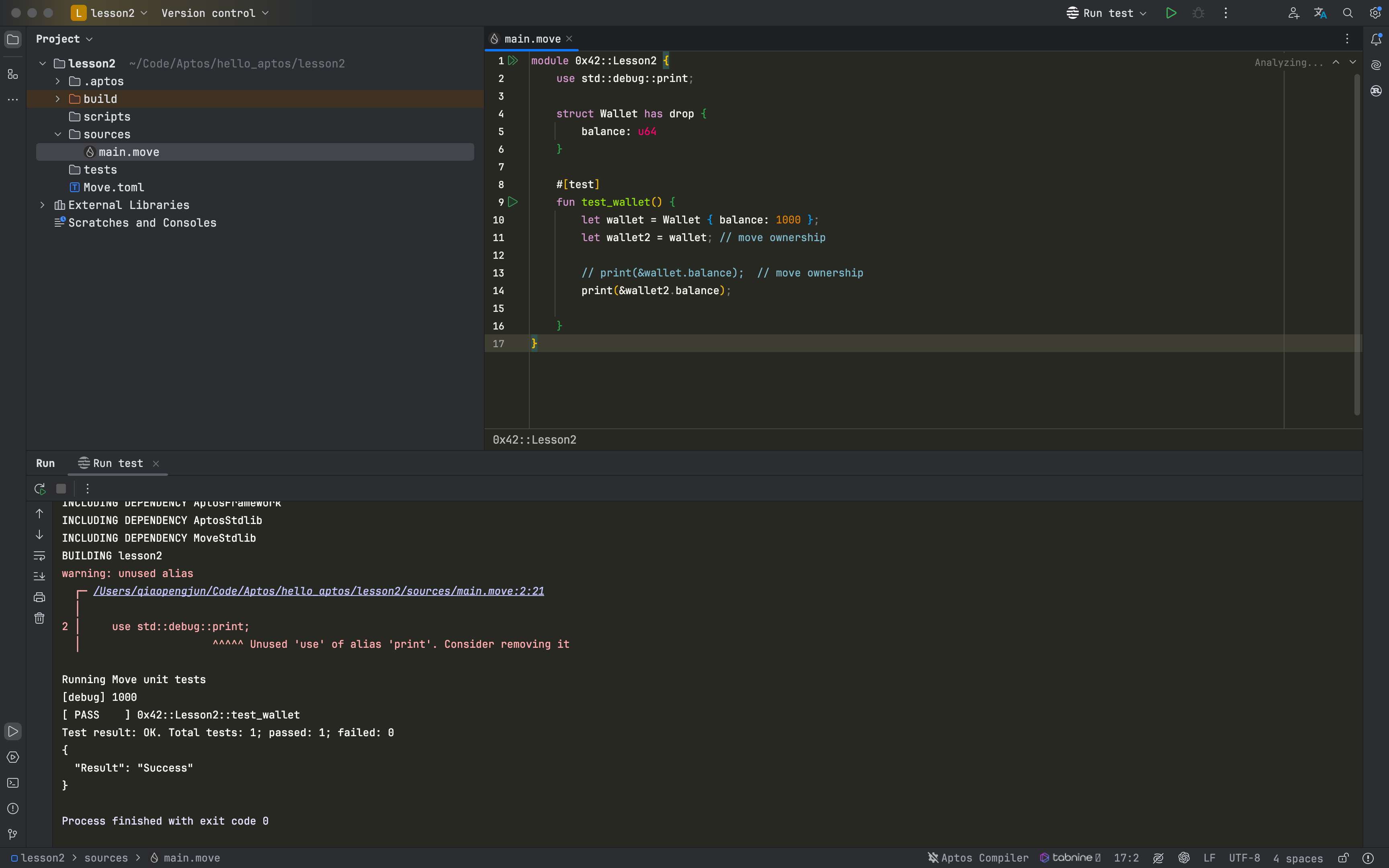Click the status bar problems exclamation icon
Screen dimensions: 1389x868
[x=1369, y=858]
